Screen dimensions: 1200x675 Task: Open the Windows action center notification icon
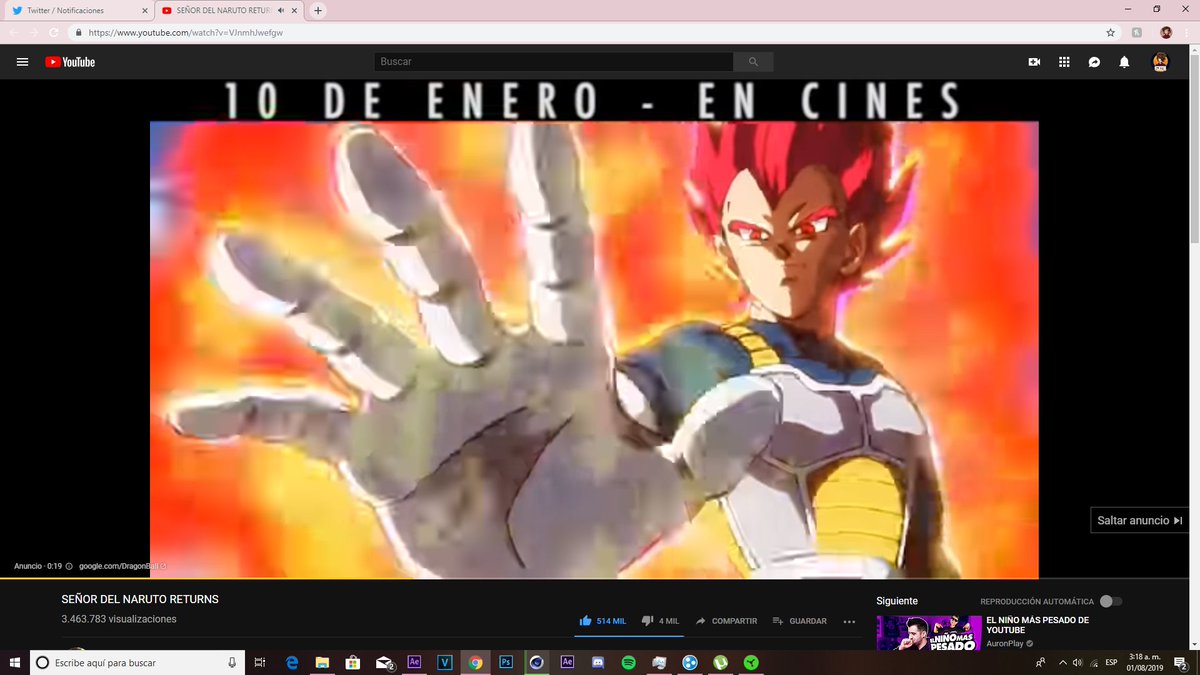1182,662
